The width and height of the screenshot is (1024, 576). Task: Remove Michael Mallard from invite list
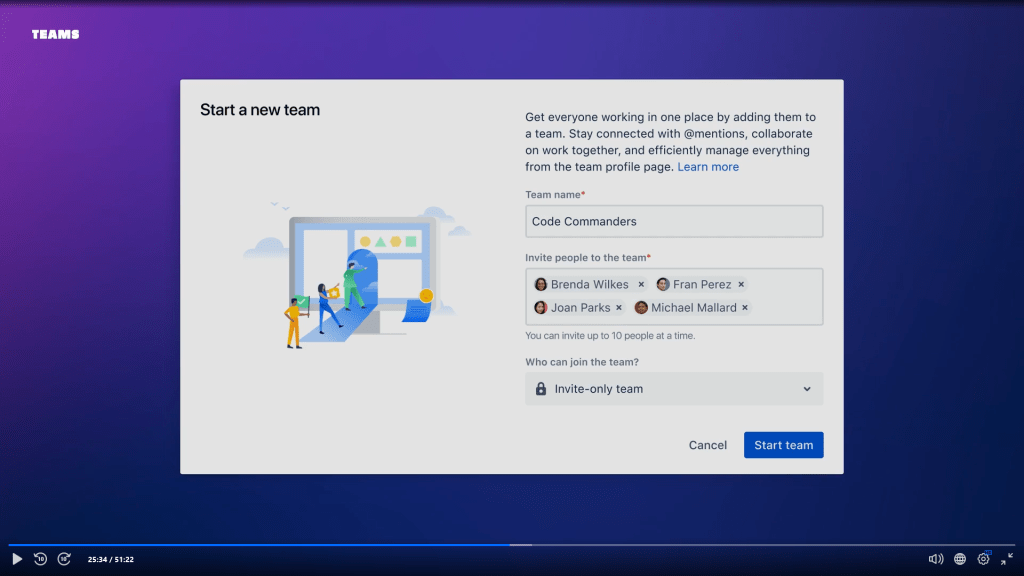pos(745,308)
